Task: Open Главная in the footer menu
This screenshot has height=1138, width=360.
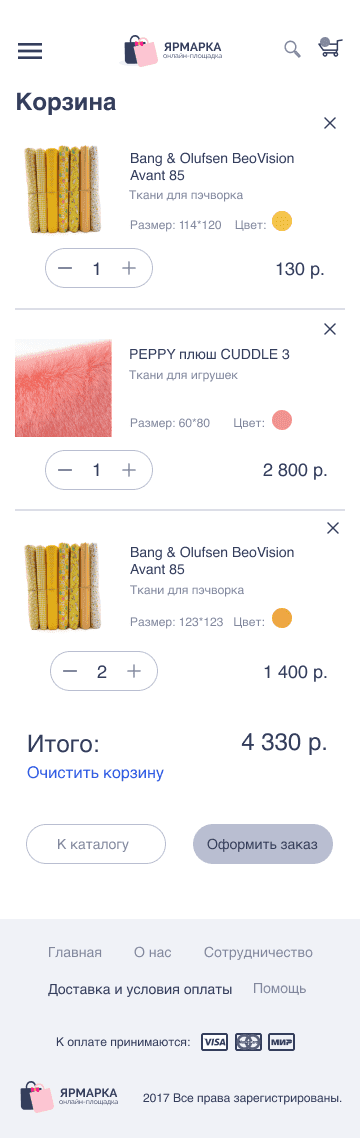Action: click(x=75, y=952)
